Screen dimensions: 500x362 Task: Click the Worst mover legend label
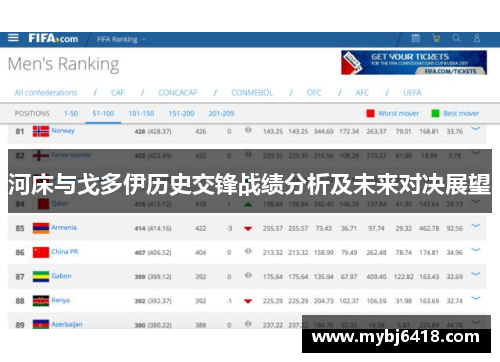point(398,113)
